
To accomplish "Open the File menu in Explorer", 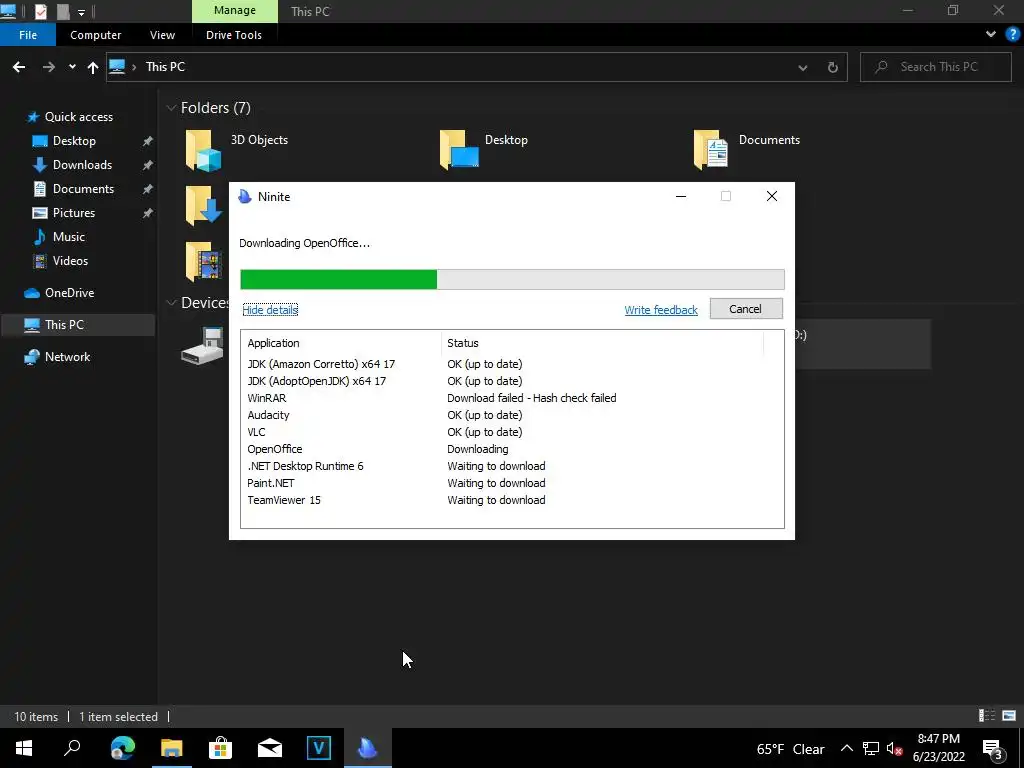I will (x=28, y=35).
